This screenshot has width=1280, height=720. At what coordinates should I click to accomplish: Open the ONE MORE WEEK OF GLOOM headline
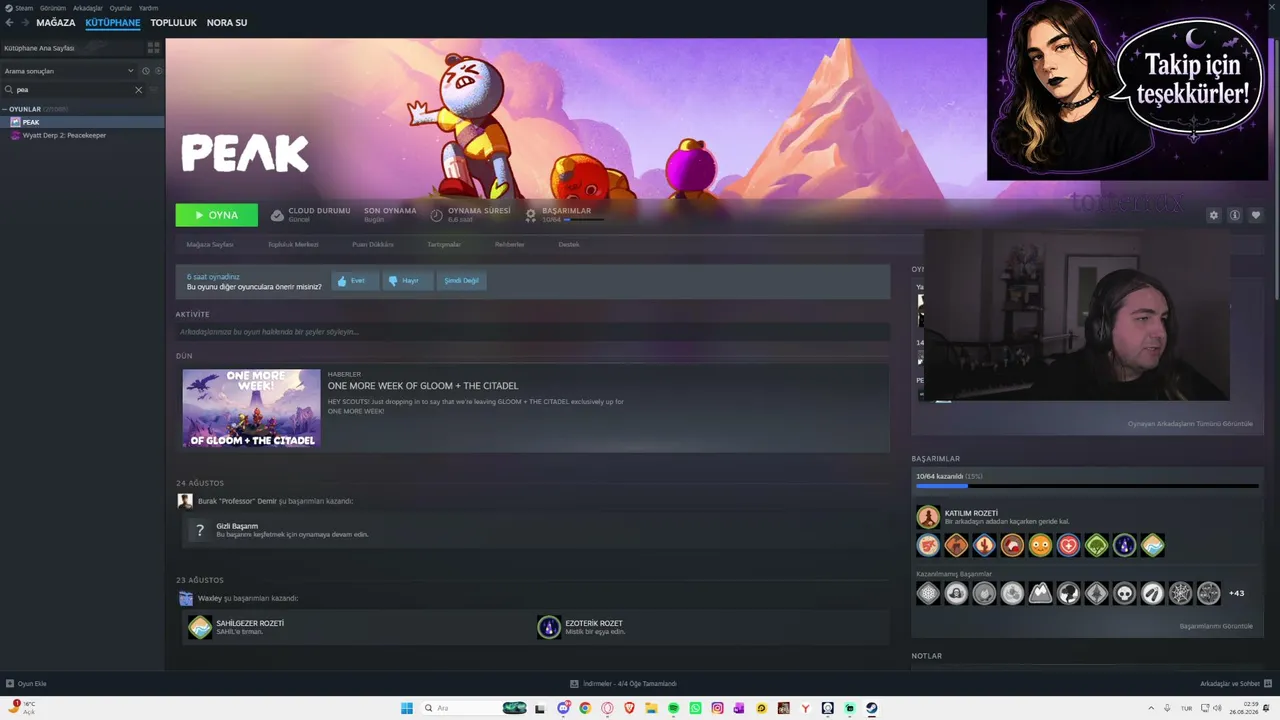tap(423, 386)
